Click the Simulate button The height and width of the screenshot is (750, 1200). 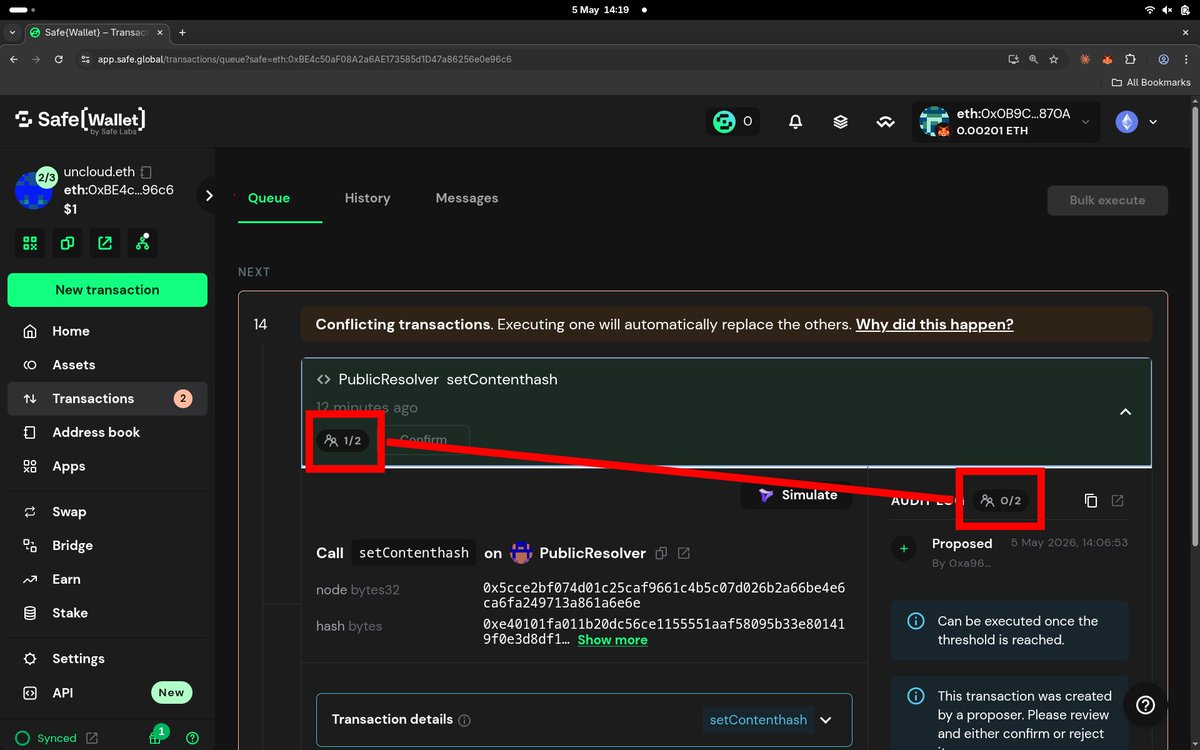point(797,495)
